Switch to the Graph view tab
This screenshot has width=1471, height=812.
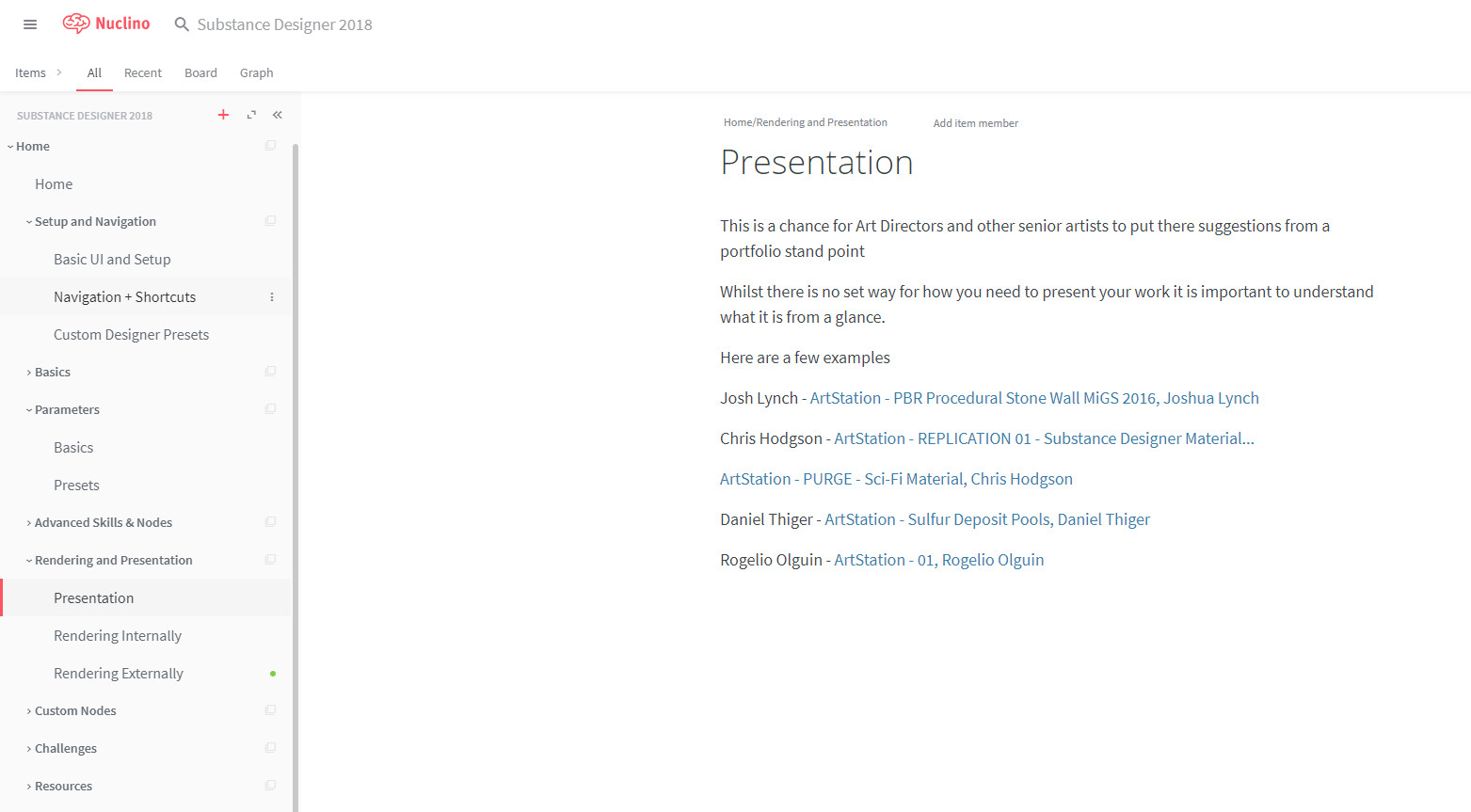tap(256, 73)
